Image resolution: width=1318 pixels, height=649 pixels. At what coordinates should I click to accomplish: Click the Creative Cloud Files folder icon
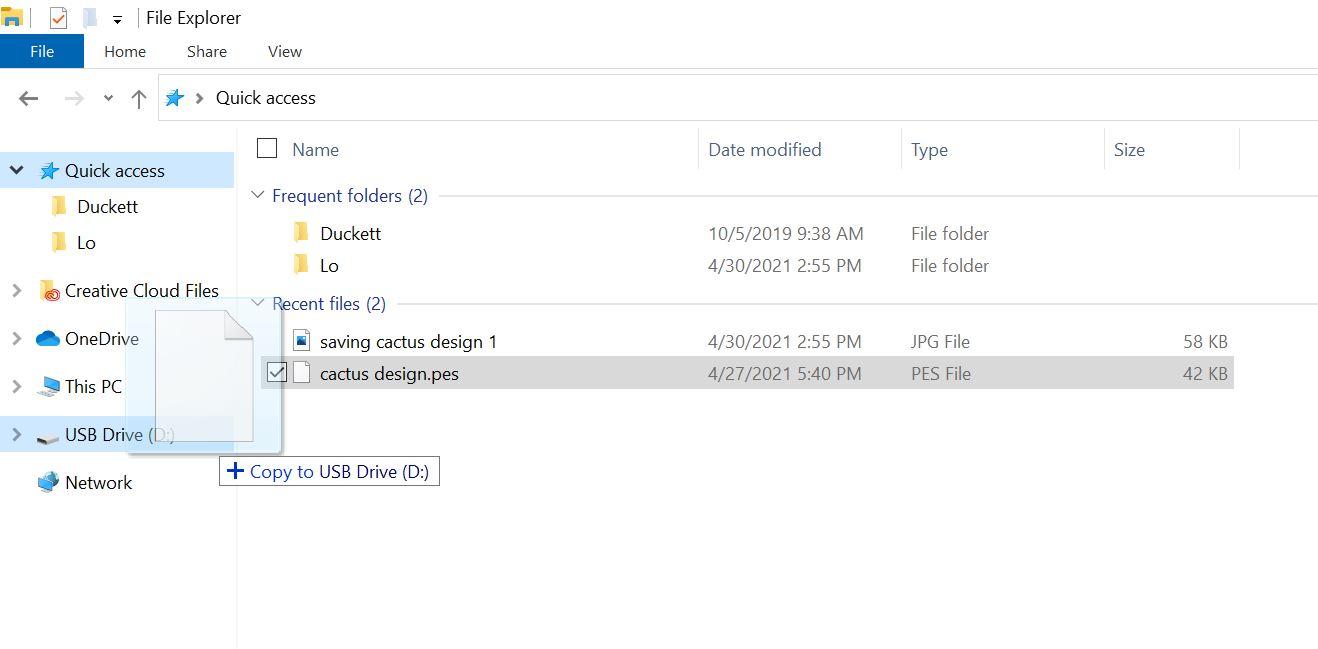[49, 291]
